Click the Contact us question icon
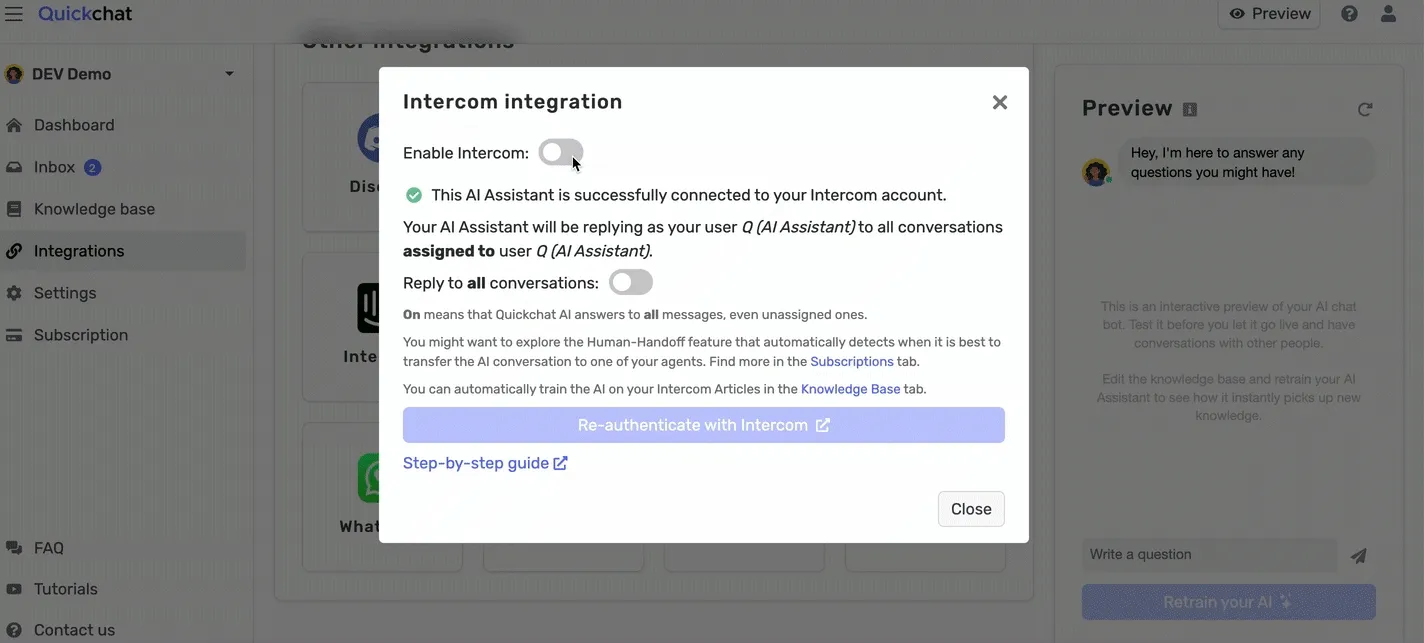Screen dimensions: 1424x643 coord(14,630)
